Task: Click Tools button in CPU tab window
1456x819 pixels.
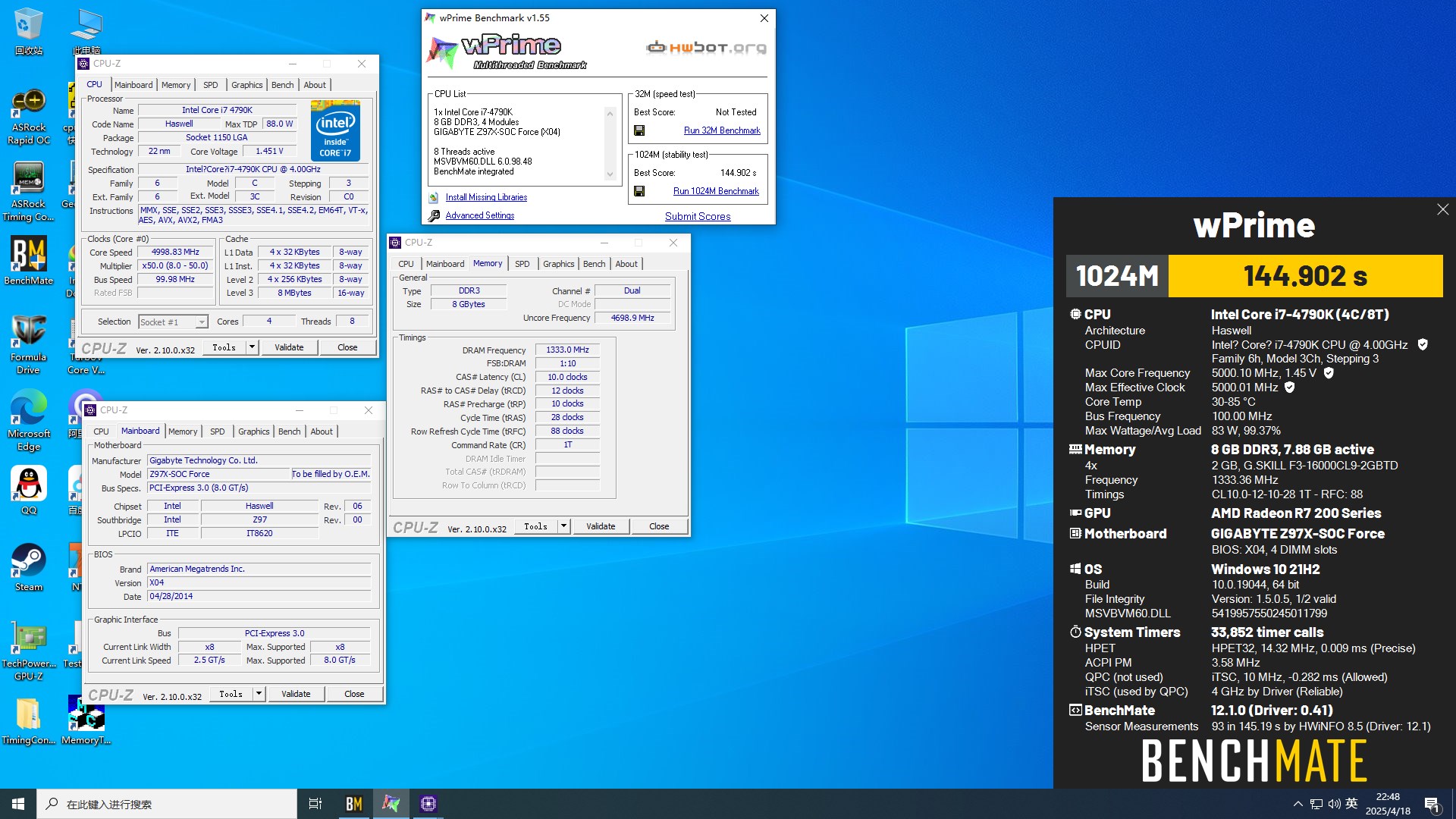Action: pyautogui.click(x=224, y=347)
